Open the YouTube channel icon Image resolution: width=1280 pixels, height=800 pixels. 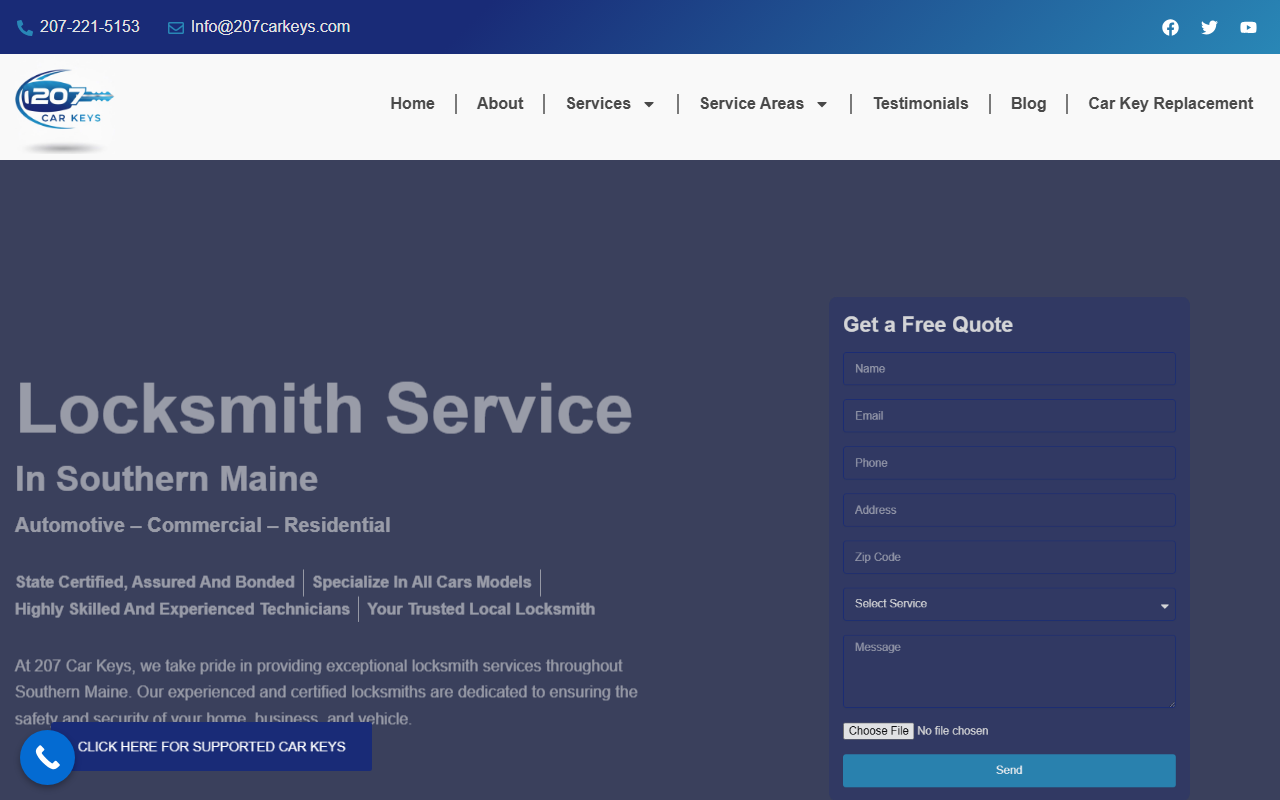1248,27
